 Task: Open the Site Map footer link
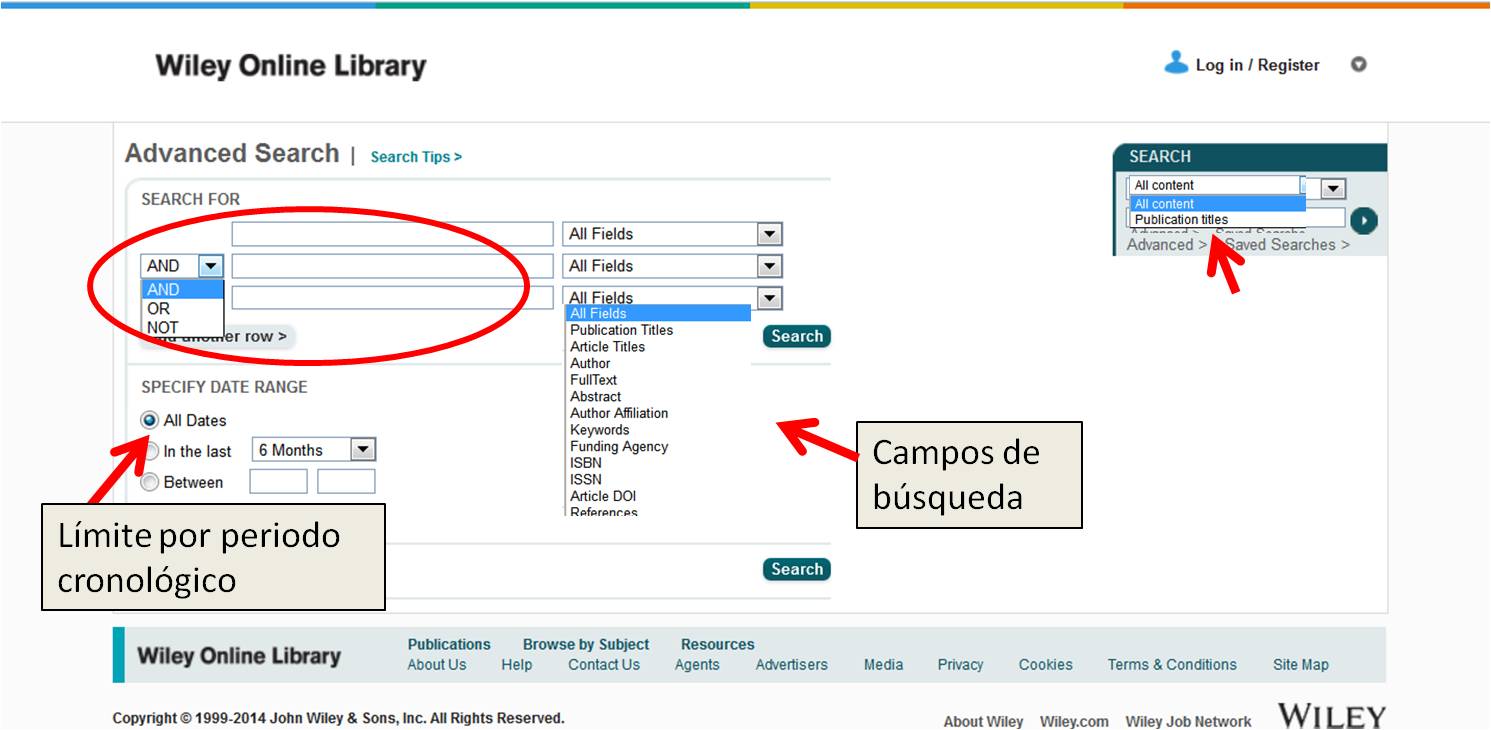[x=1301, y=665]
